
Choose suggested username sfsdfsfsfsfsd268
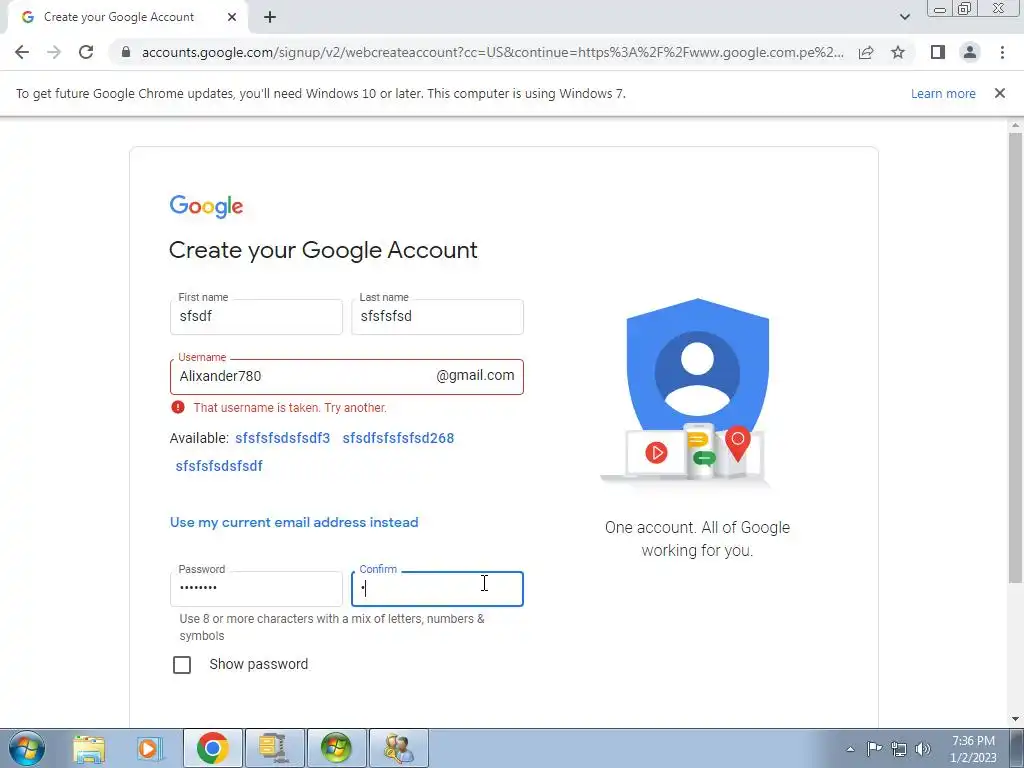click(x=398, y=438)
